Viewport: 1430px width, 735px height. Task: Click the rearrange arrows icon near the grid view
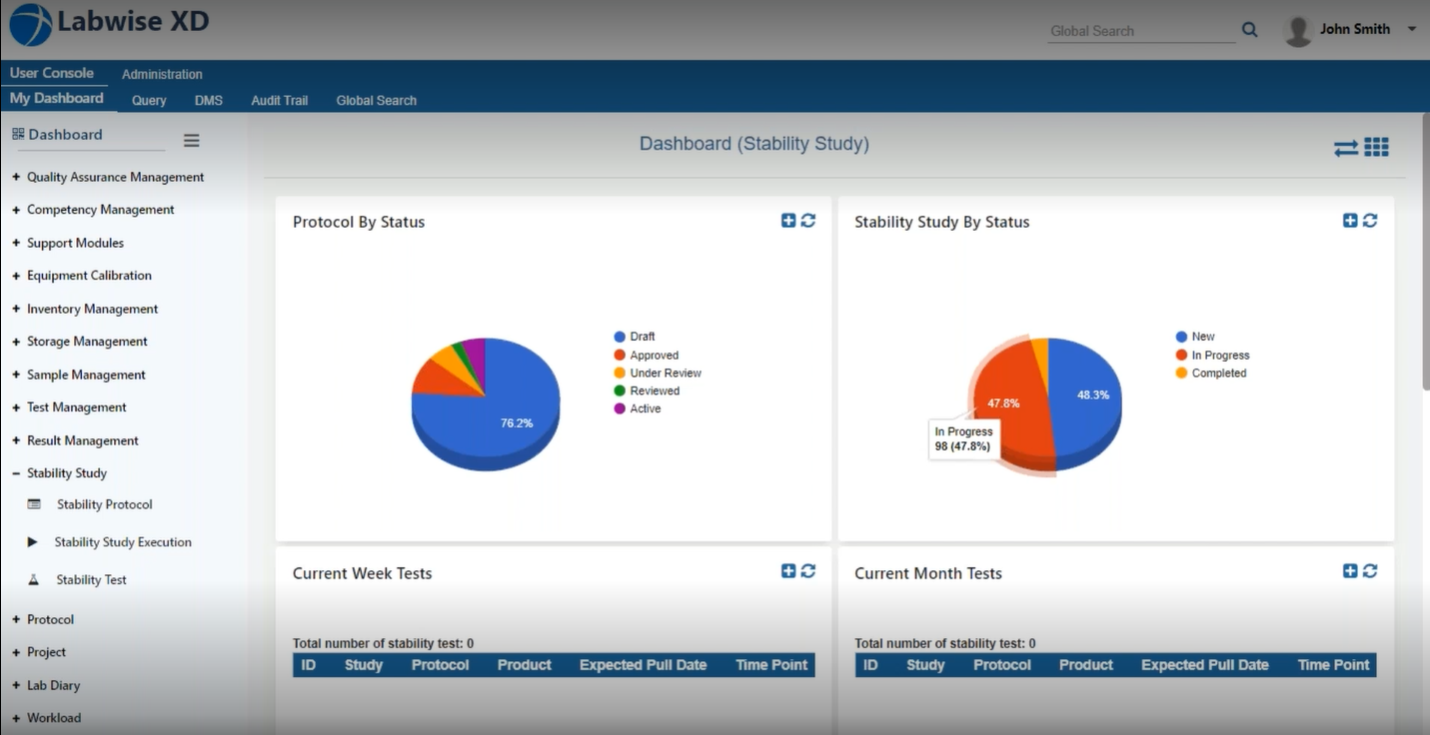click(x=1345, y=146)
